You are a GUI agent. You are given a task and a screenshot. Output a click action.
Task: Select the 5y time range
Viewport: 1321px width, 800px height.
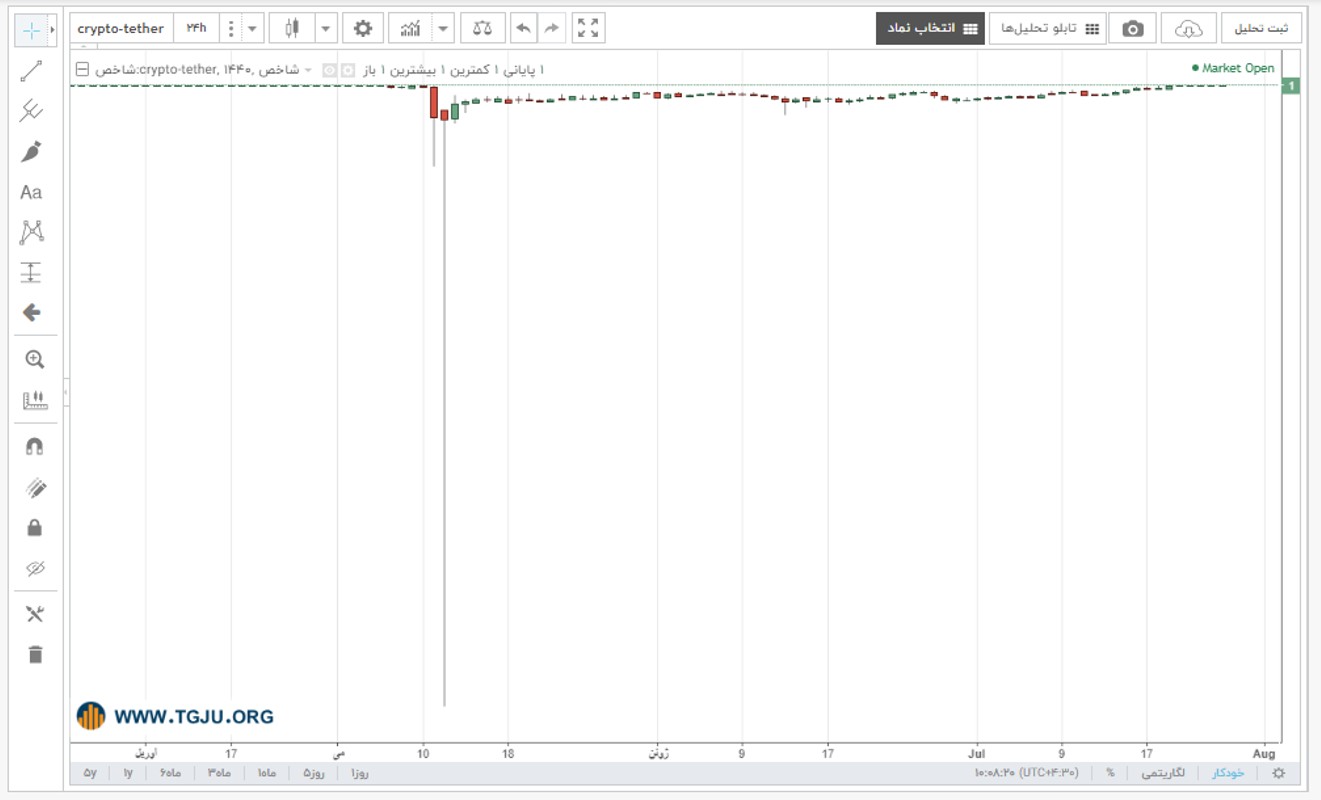pos(90,773)
